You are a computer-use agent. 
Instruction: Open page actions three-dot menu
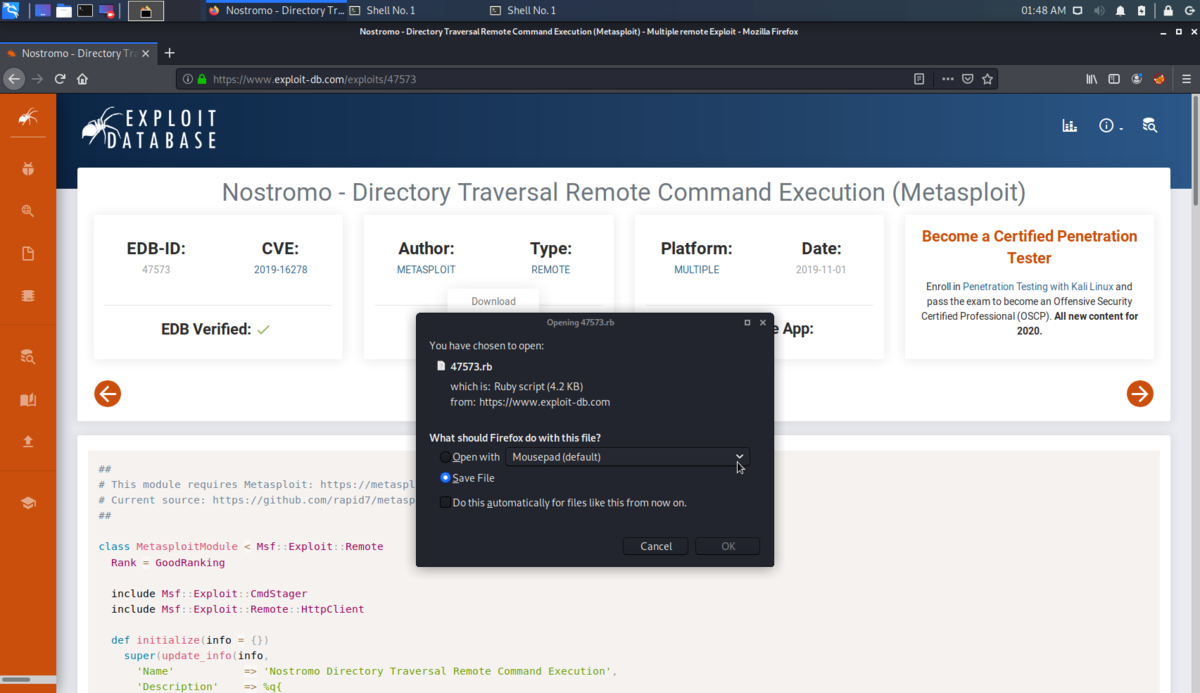point(946,79)
